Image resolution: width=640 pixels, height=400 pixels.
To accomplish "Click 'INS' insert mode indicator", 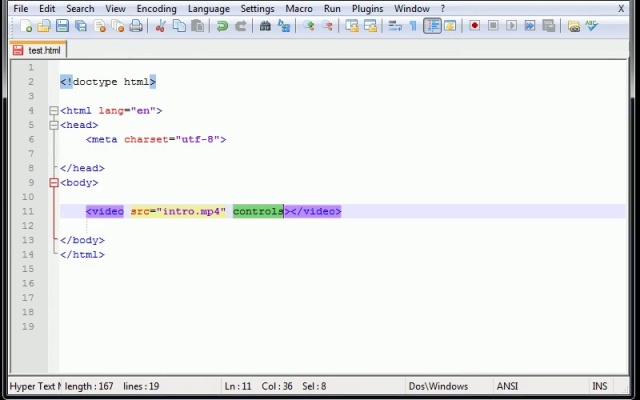I will (x=600, y=386).
